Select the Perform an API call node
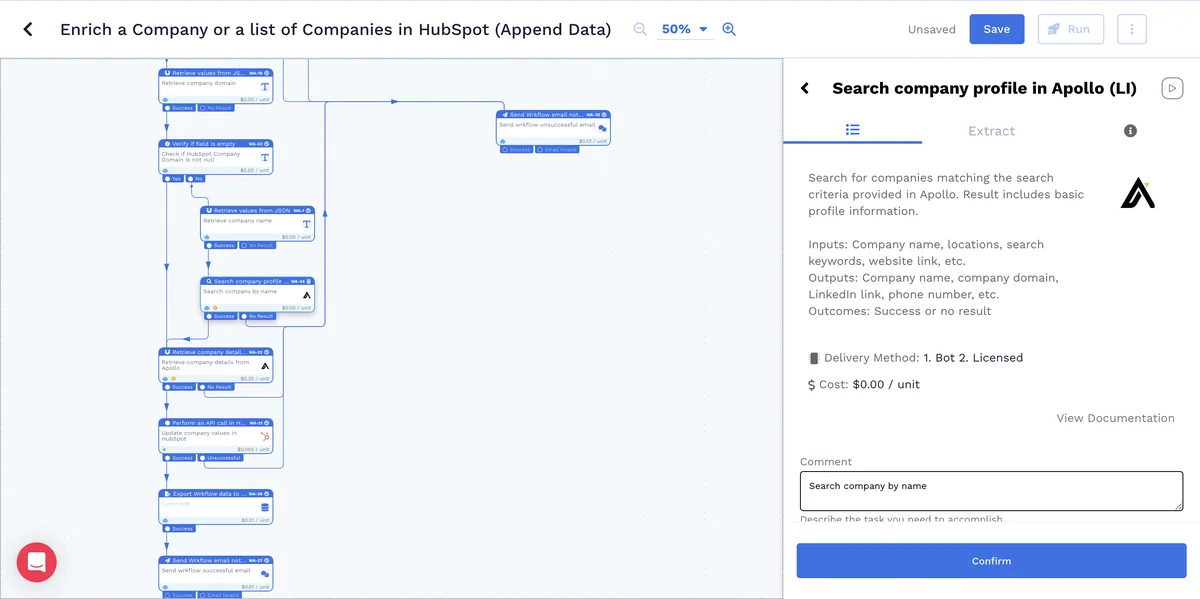Screen dimensions: 1200x599 point(216,436)
